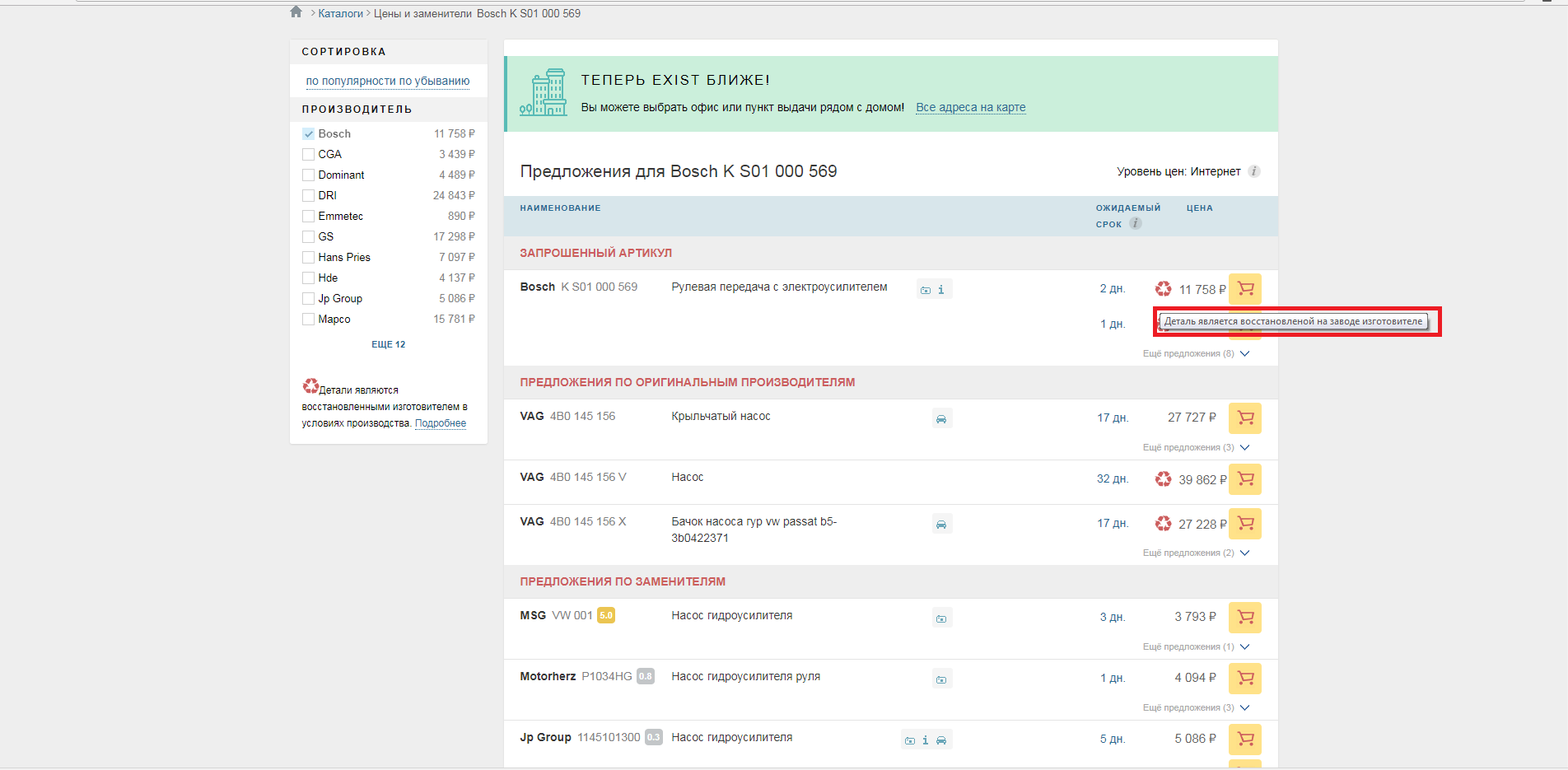Screen dimensions: 1568x770
Task: Expand 8 more offers for Bosch
Action: tap(1196, 353)
